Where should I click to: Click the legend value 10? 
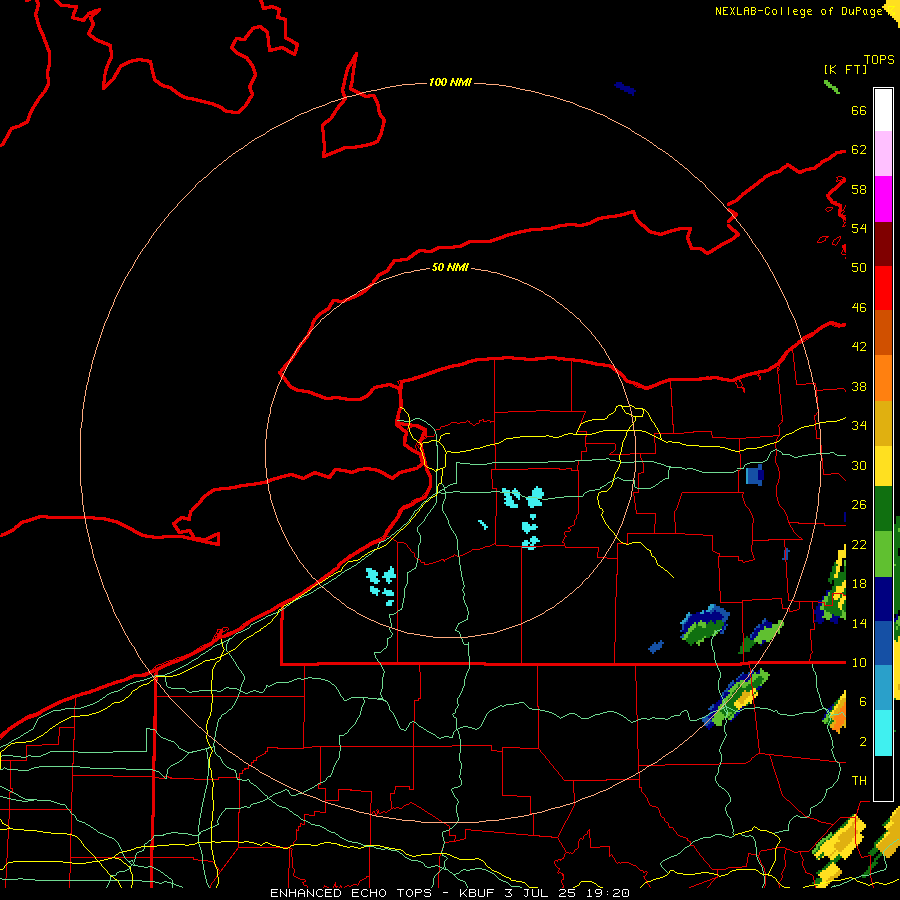pos(859,662)
